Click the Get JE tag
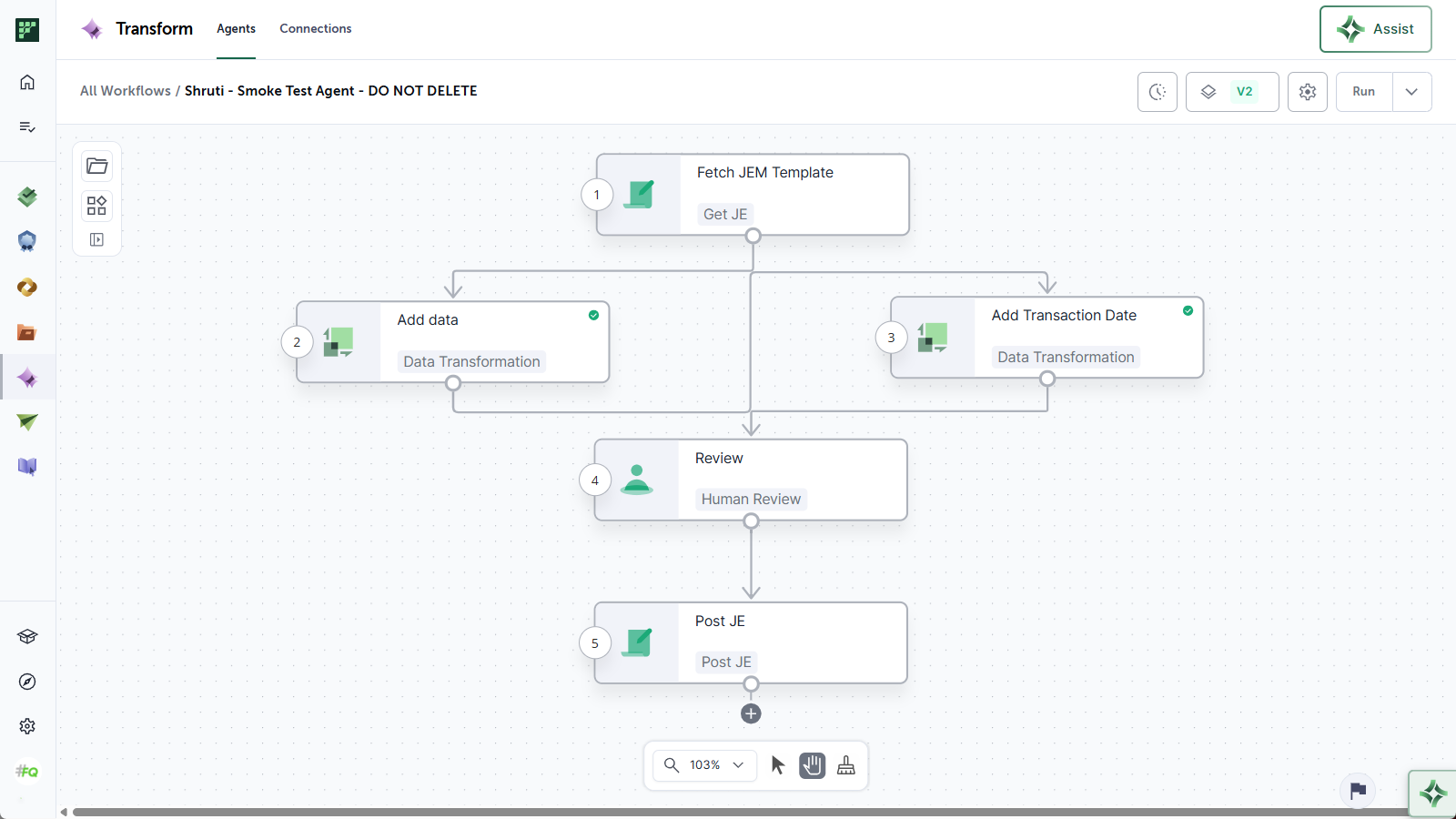The height and width of the screenshot is (819, 1456). click(725, 215)
